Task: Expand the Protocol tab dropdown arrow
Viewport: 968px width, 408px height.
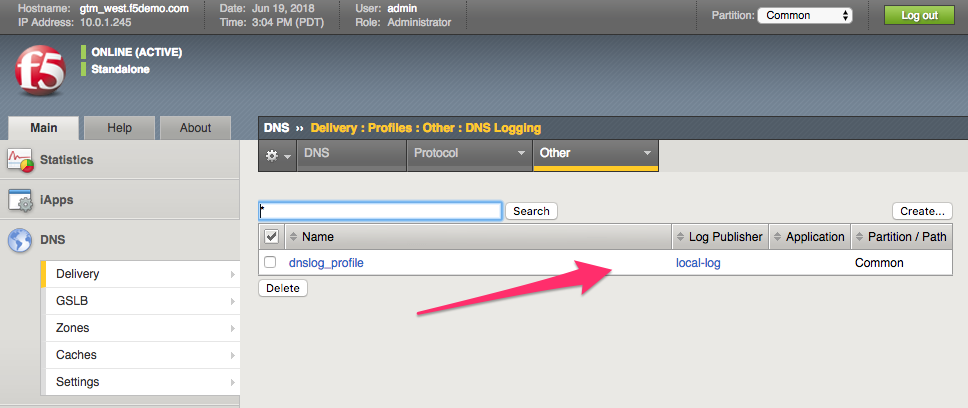Action: pyautogui.click(x=520, y=153)
